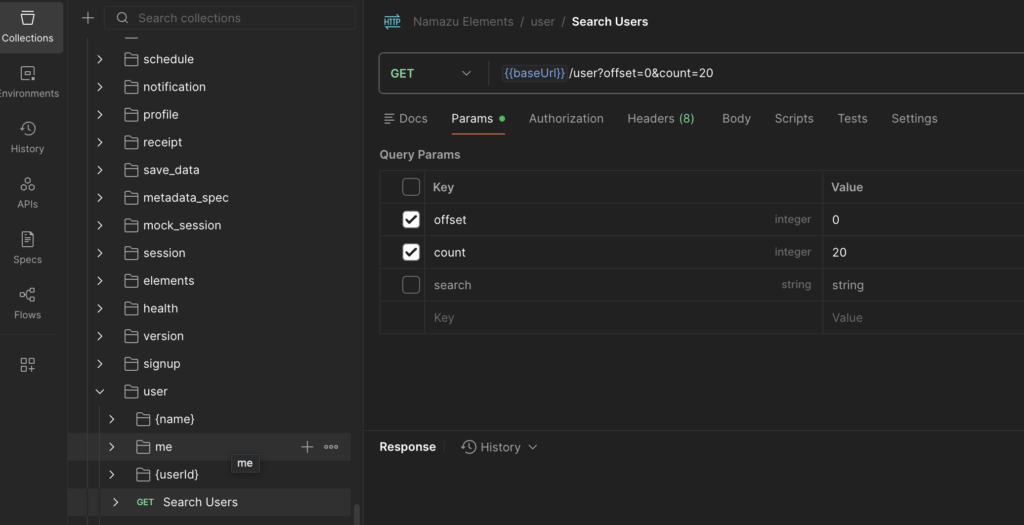This screenshot has height=525, width=1024.
Task: Switch to the Authorization tab
Action: click(x=566, y=118)
